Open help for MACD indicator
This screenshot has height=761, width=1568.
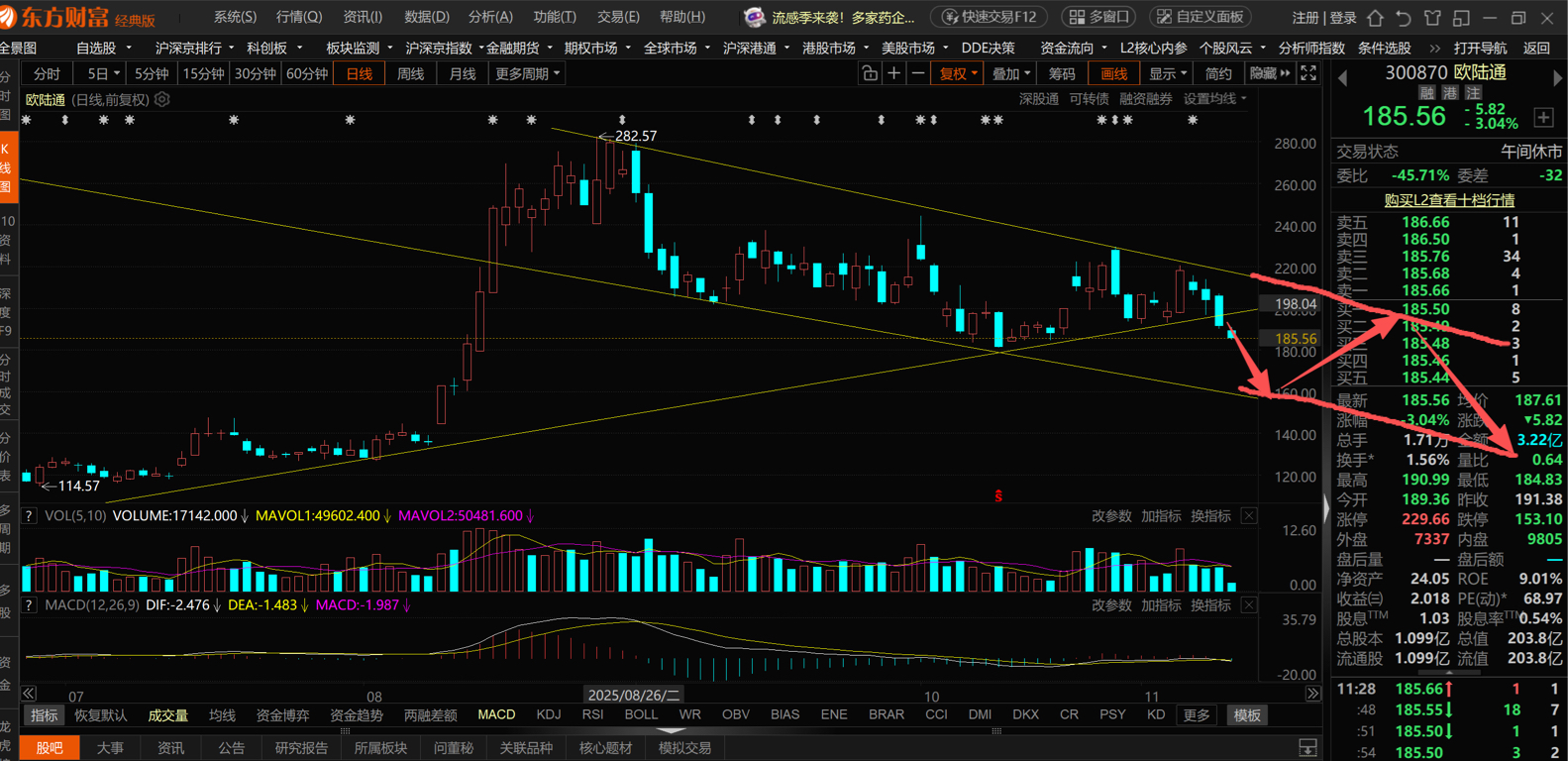point(29,605)
